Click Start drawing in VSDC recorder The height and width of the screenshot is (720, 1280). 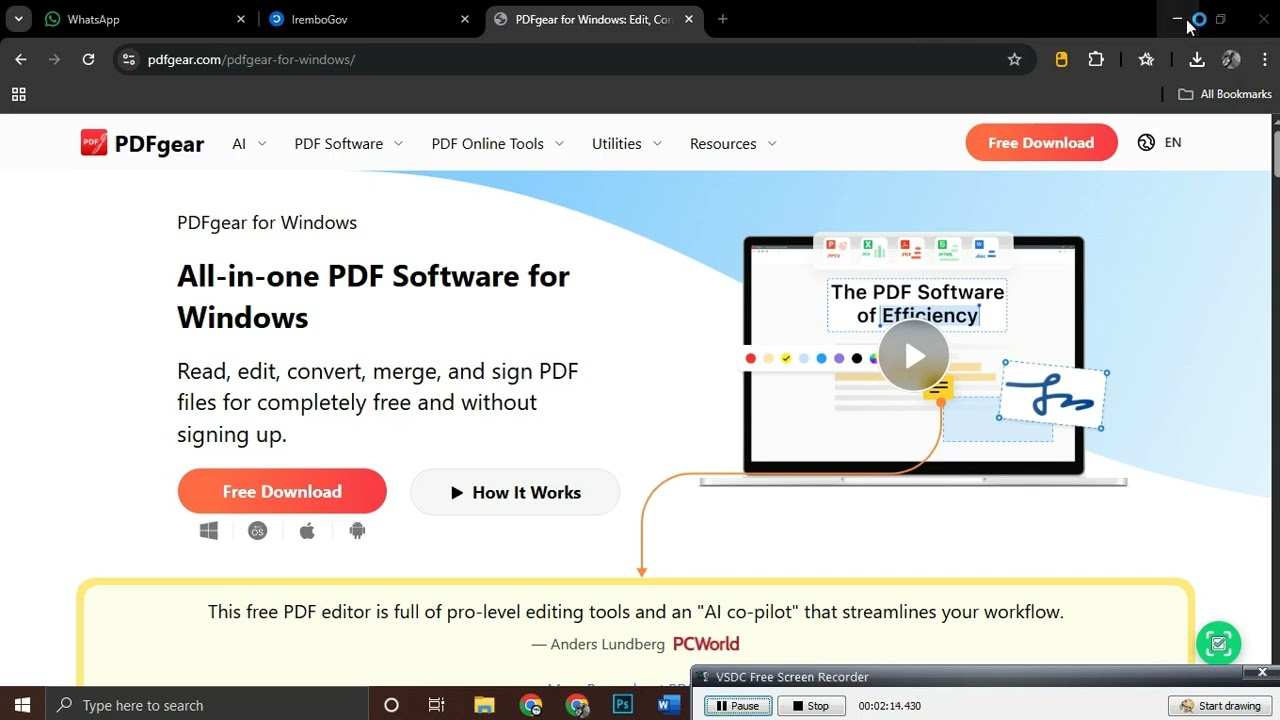point(1220,706)
